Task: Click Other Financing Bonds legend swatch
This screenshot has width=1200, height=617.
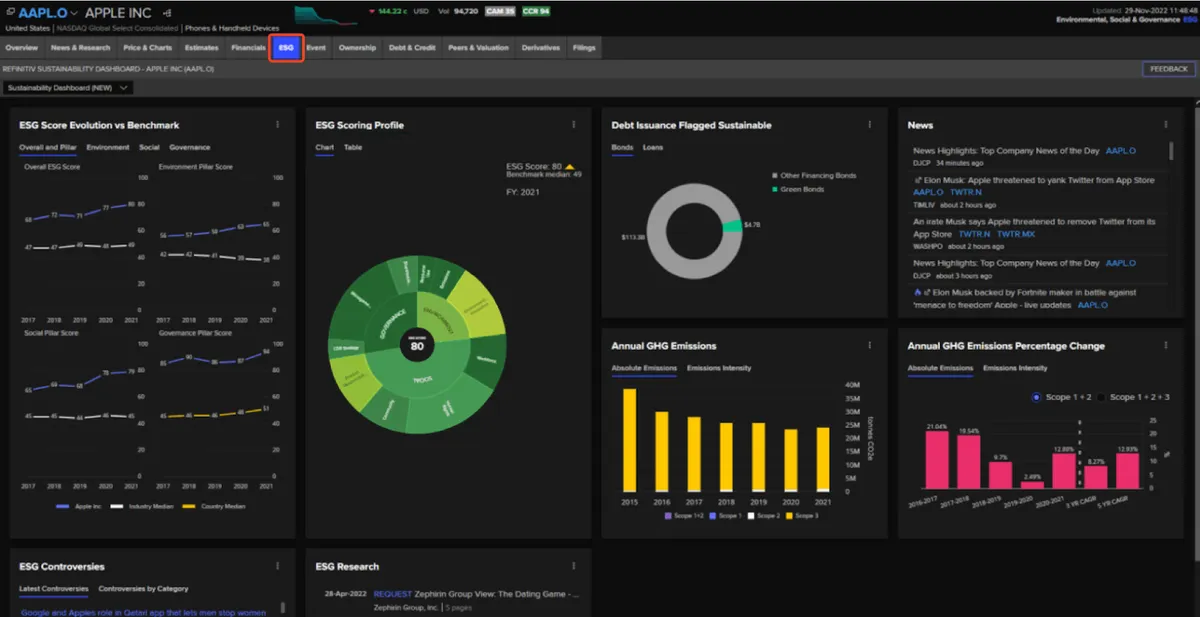Action: (x=774, y=176)
